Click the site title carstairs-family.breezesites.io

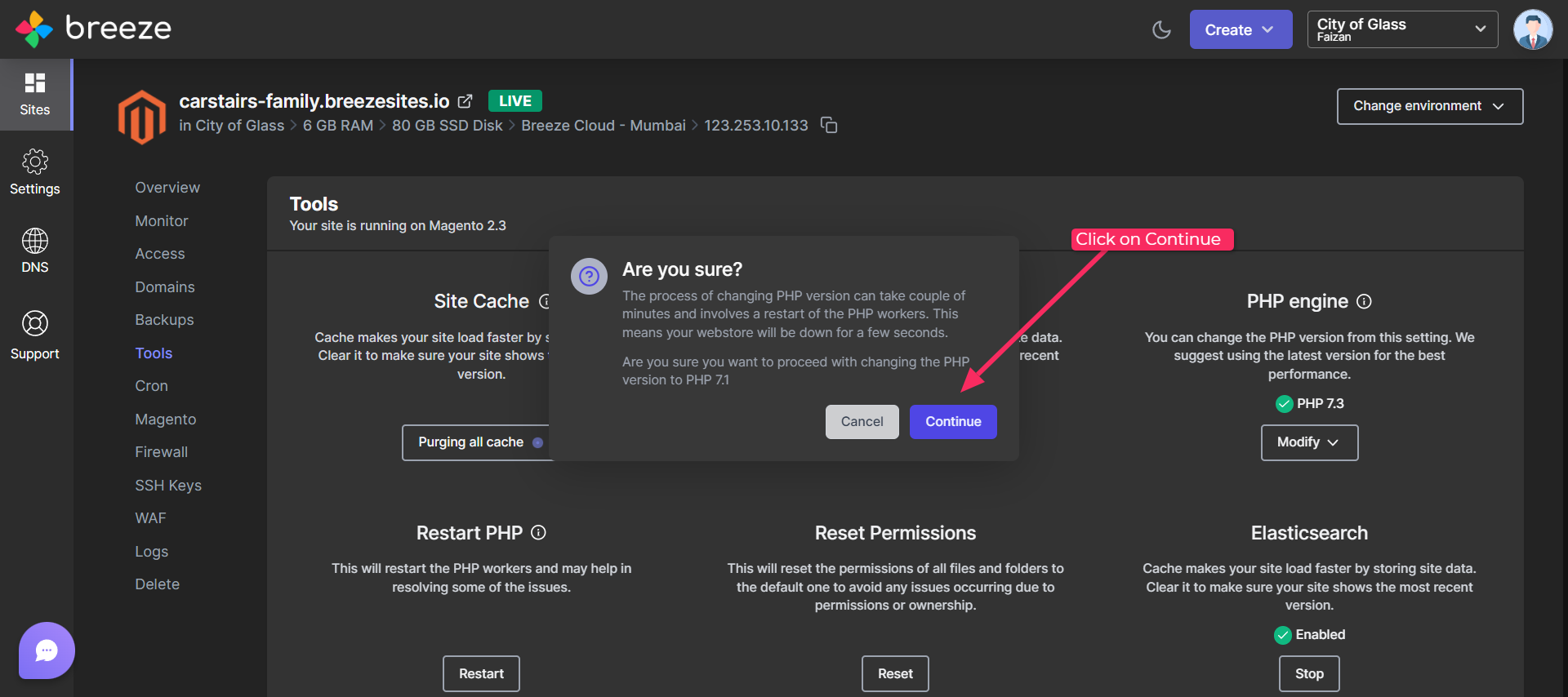(314, 101)
